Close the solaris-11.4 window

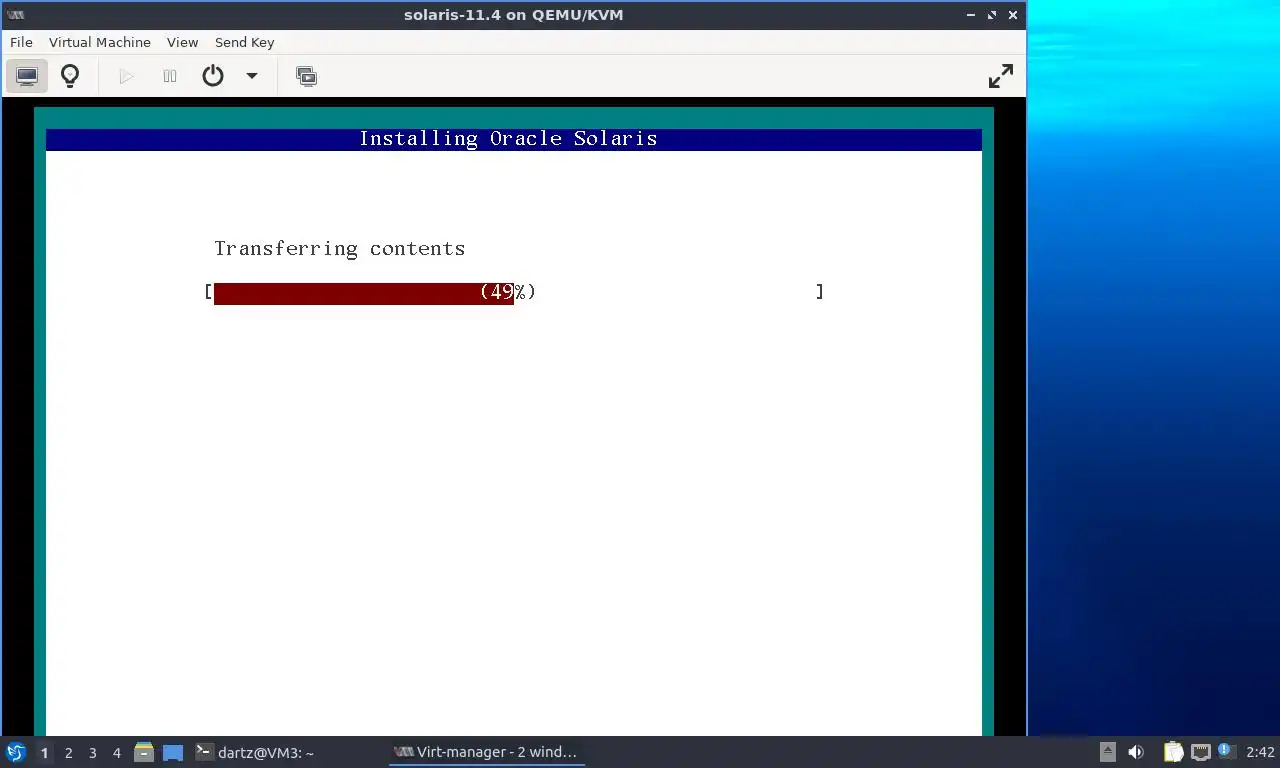coord(1013,15)
